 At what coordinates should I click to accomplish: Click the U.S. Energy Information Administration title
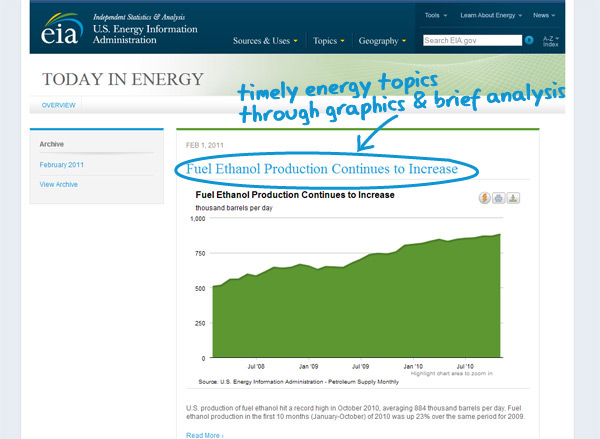point(145,34)
